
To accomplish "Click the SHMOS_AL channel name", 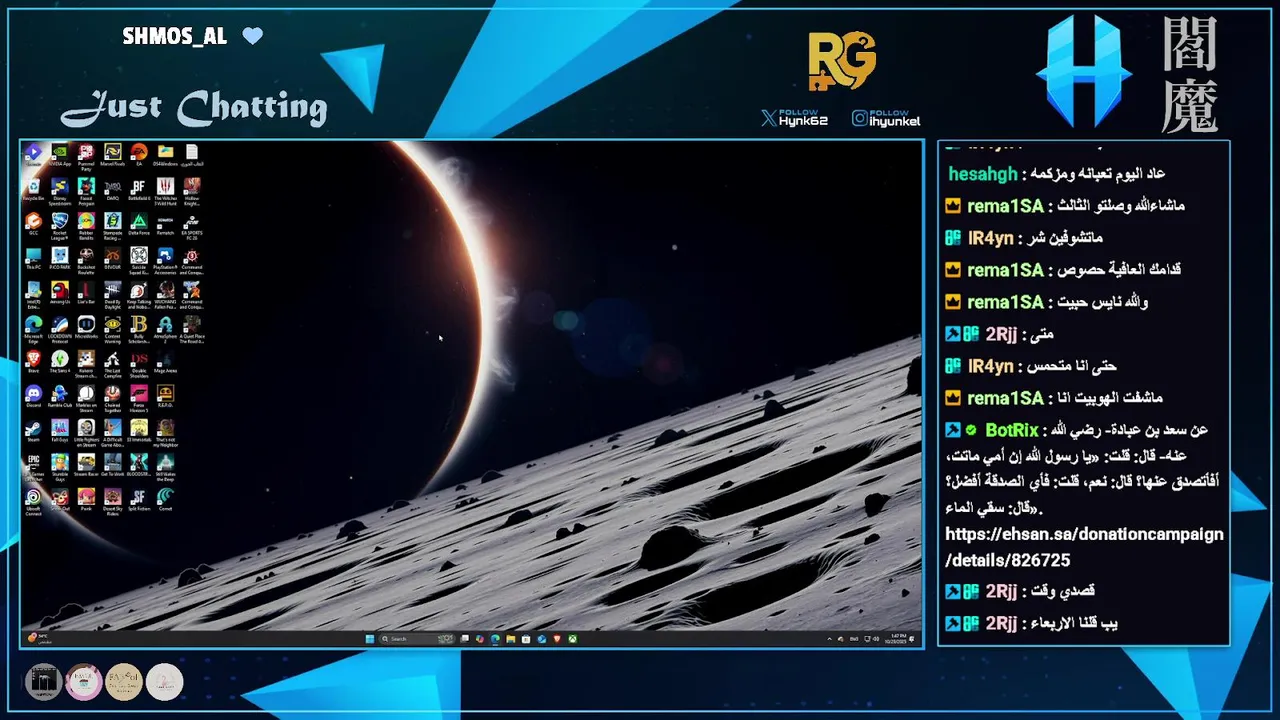I will click(x=174, y=37).
